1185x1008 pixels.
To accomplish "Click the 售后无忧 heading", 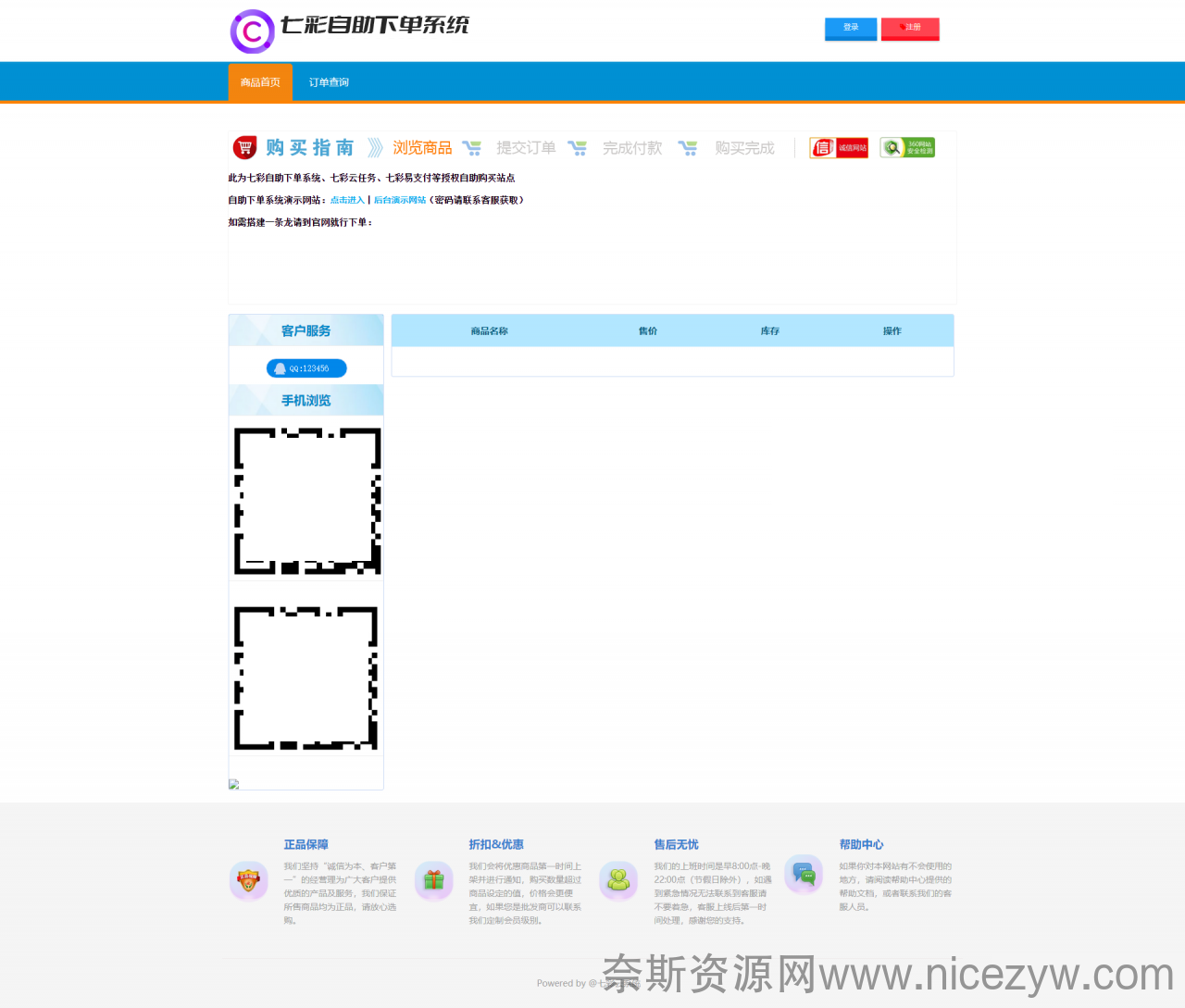I will (677, 845).
